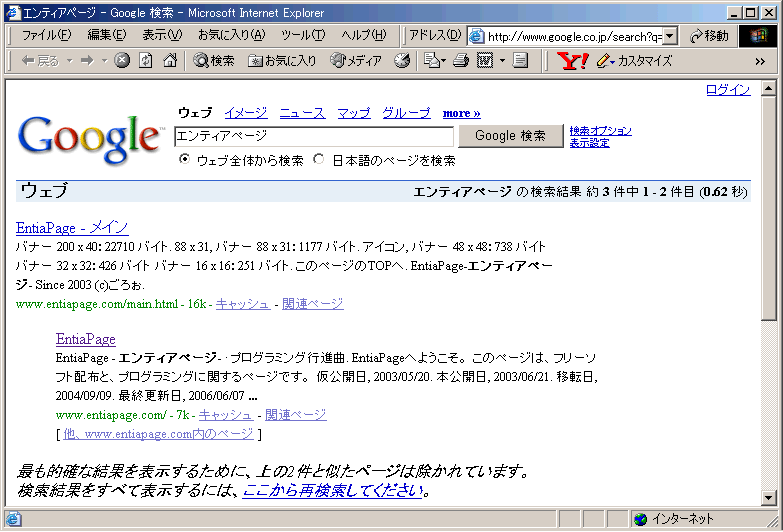This screenshot has width=783, height=532.
Task: Open the イメージ search link
Action: pos(246,113)
